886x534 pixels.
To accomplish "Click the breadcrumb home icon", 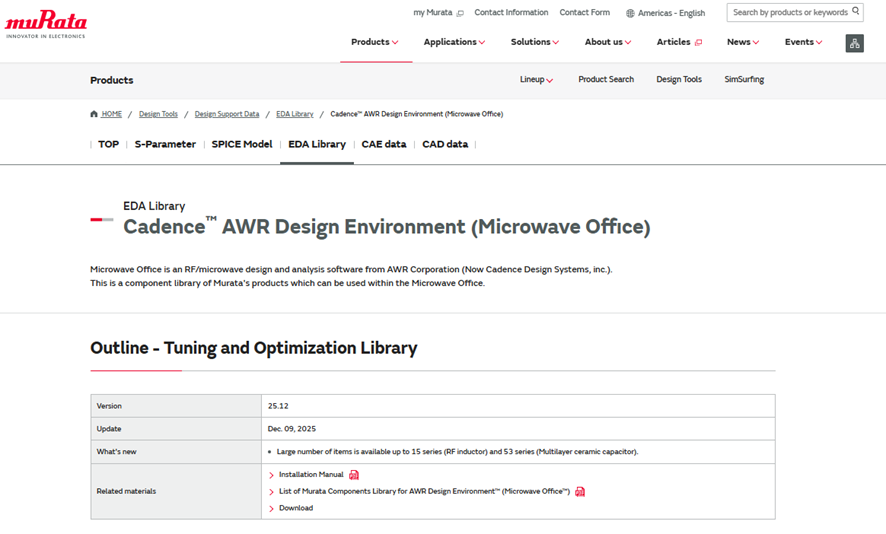I will click(94, 114).
